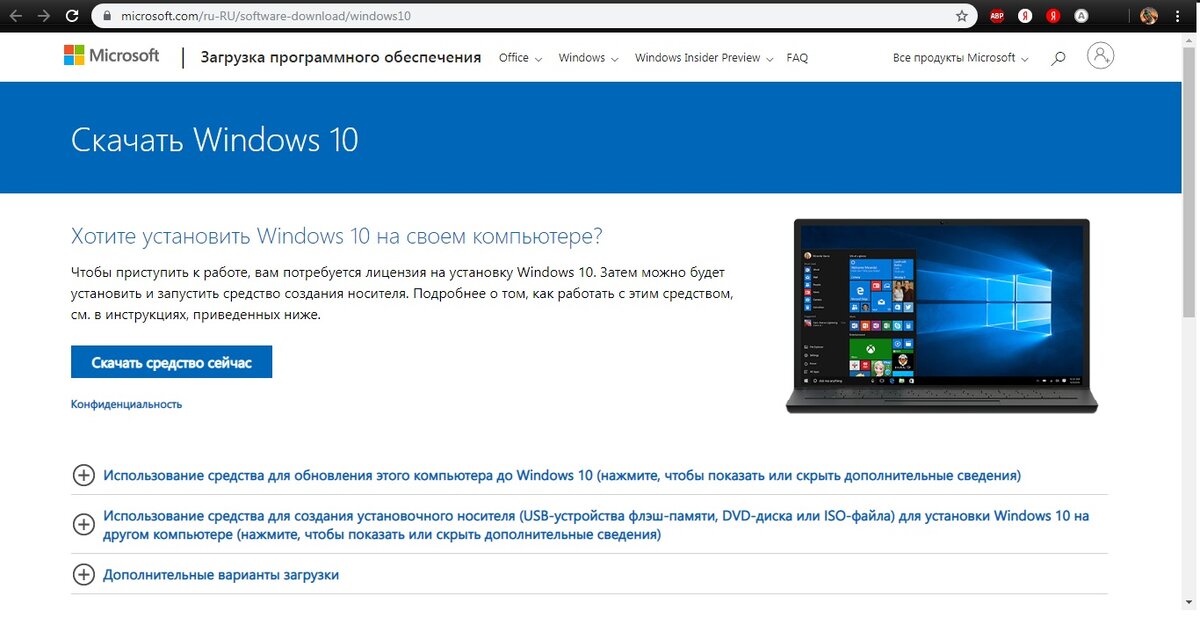Open site search with the magnifier icon
1200x640 pixels.
click(1058, 58)
